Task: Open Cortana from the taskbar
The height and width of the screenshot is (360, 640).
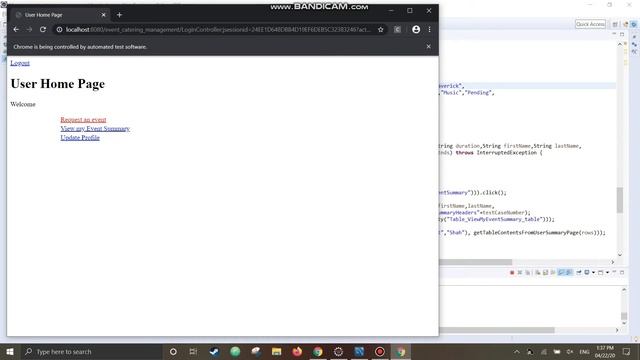Action: coord(173,351)
